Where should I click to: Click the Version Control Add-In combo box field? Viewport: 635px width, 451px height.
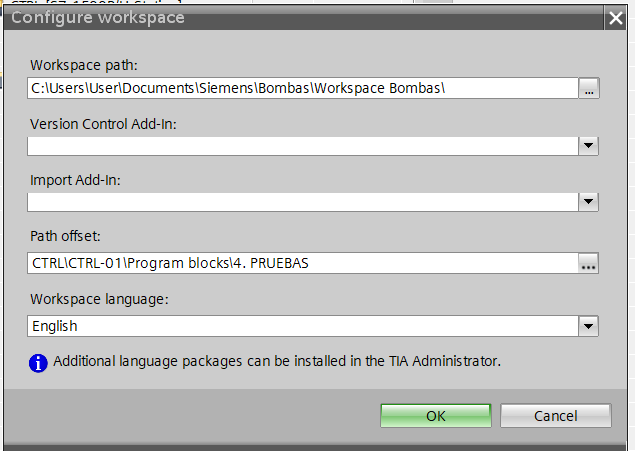click(x=302, y=146)
